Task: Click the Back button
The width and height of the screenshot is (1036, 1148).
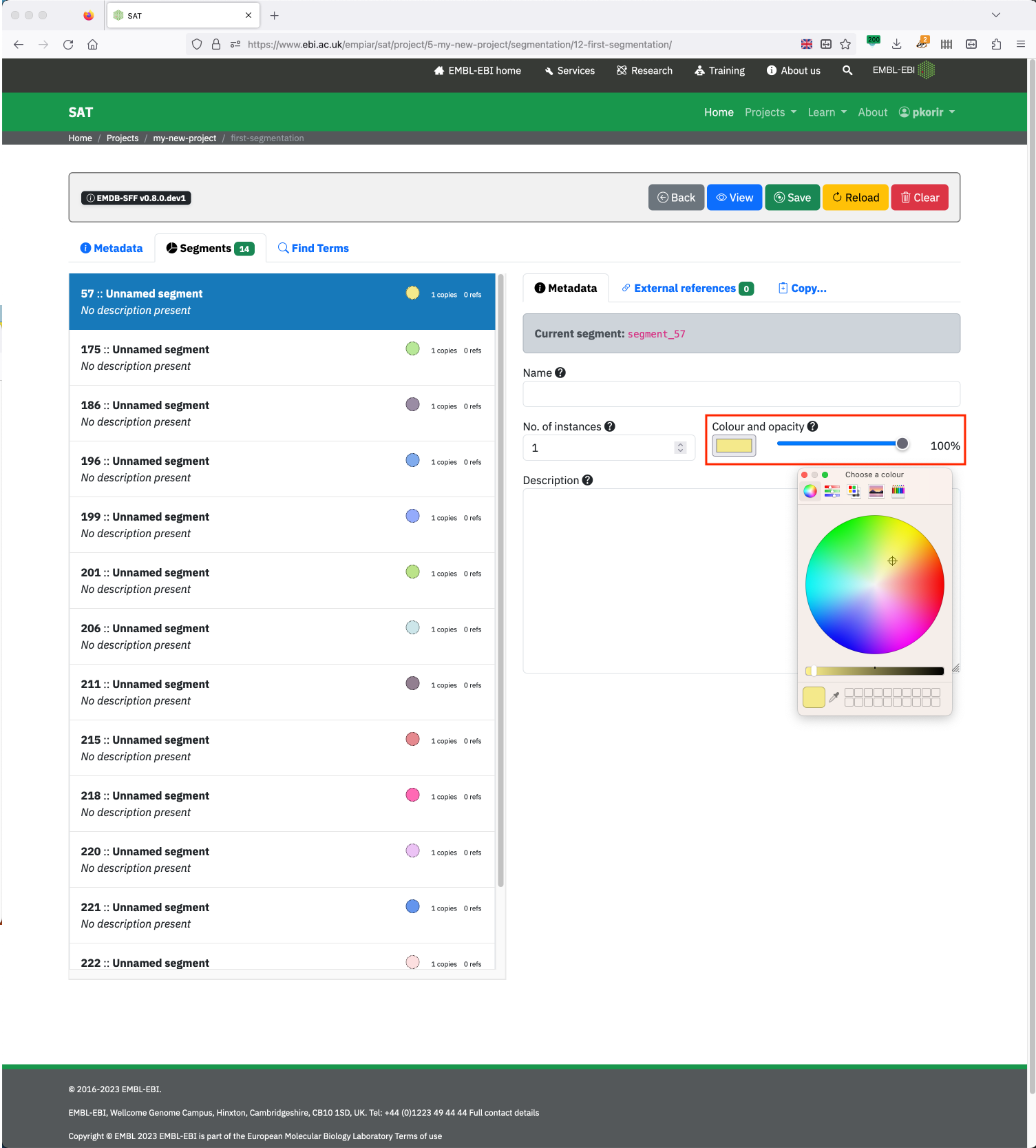Action: coord(676,198)
